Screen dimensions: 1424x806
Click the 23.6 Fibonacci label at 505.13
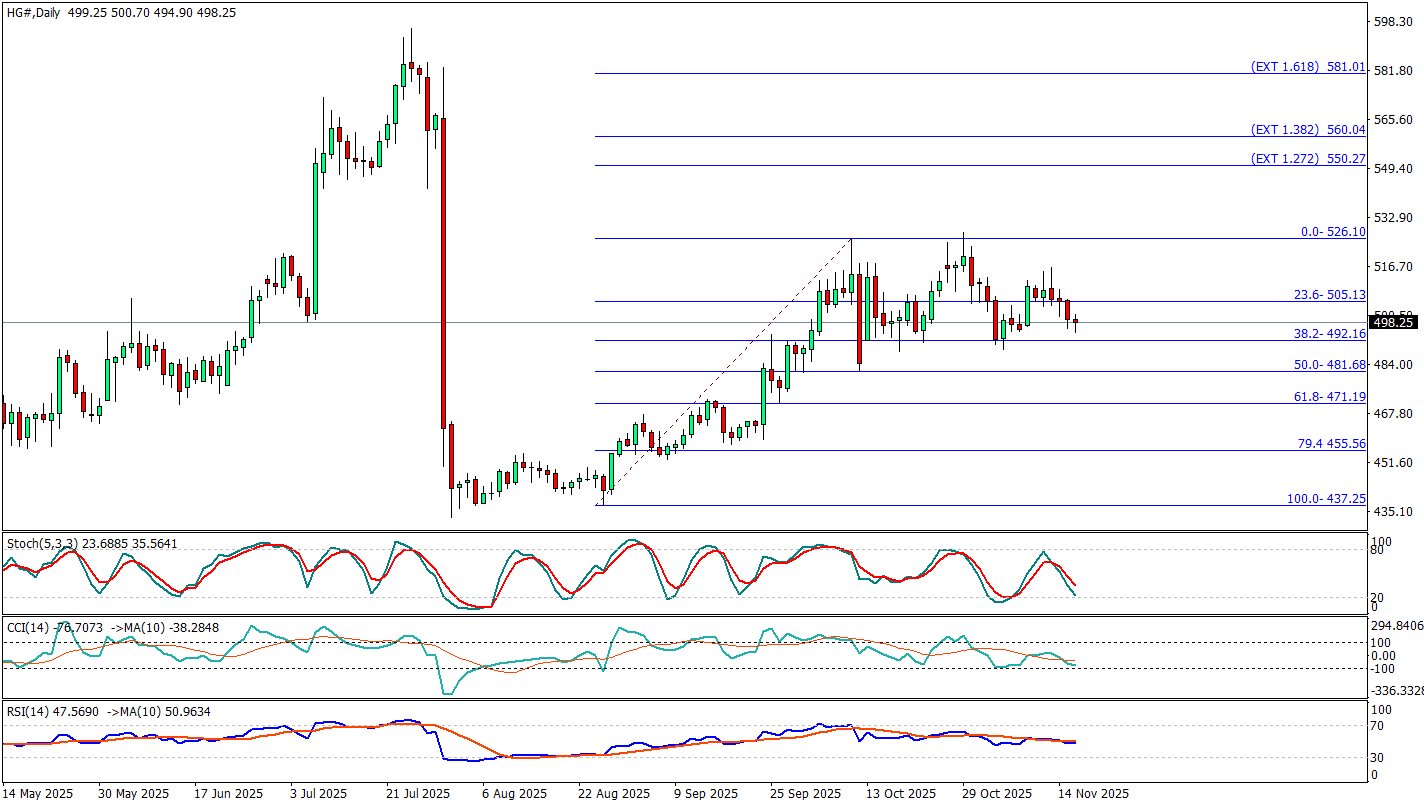pyautogui.click(x=1331, y=295)
